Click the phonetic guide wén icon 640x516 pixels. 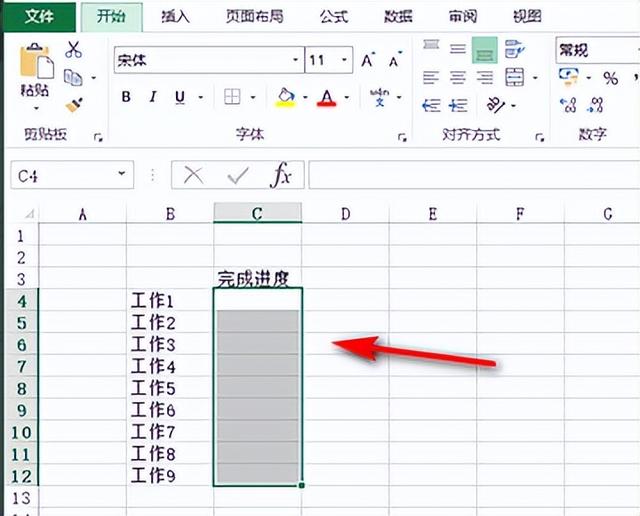pos(380,97)
